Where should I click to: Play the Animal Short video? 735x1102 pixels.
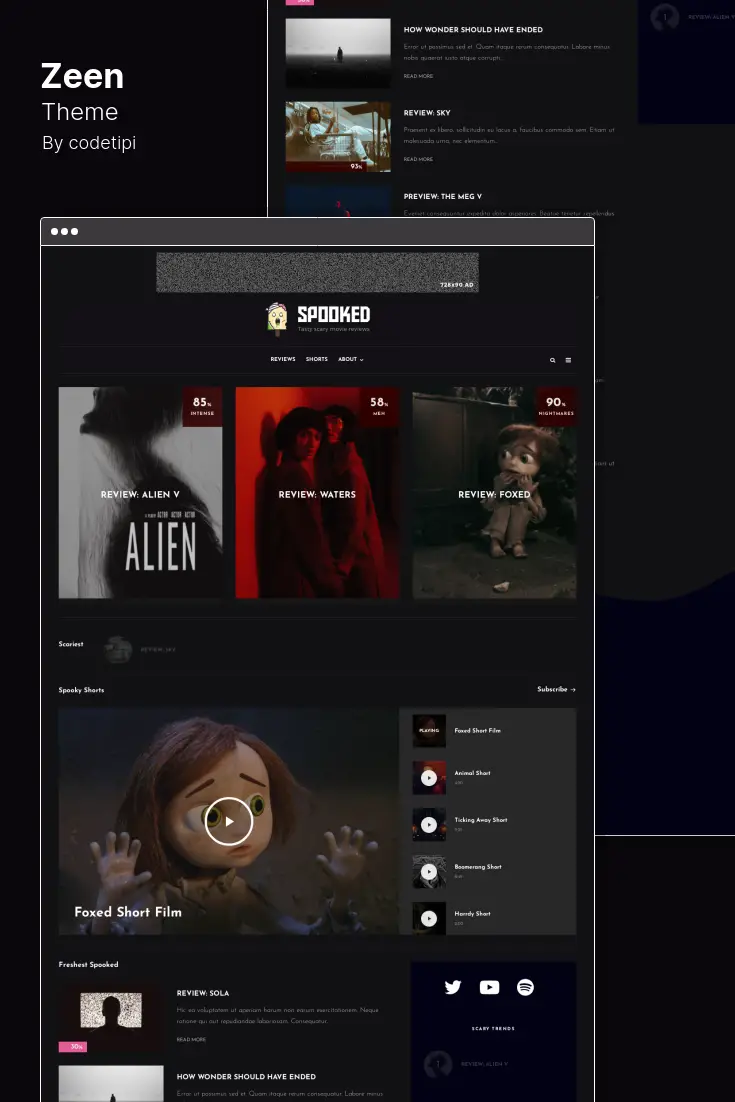coord(429,778)
